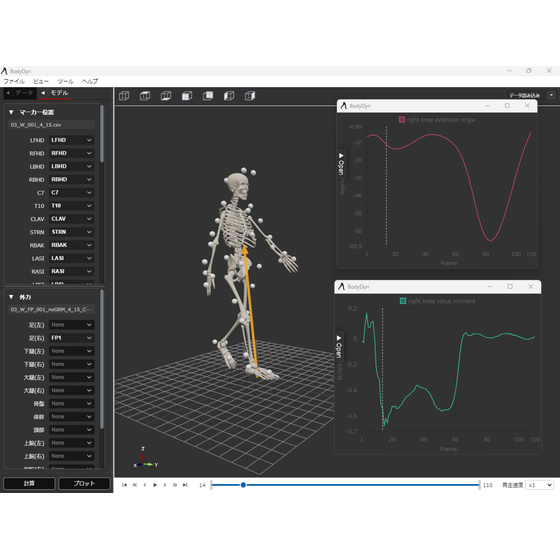Play the motion animation

[x=155, y=485]
